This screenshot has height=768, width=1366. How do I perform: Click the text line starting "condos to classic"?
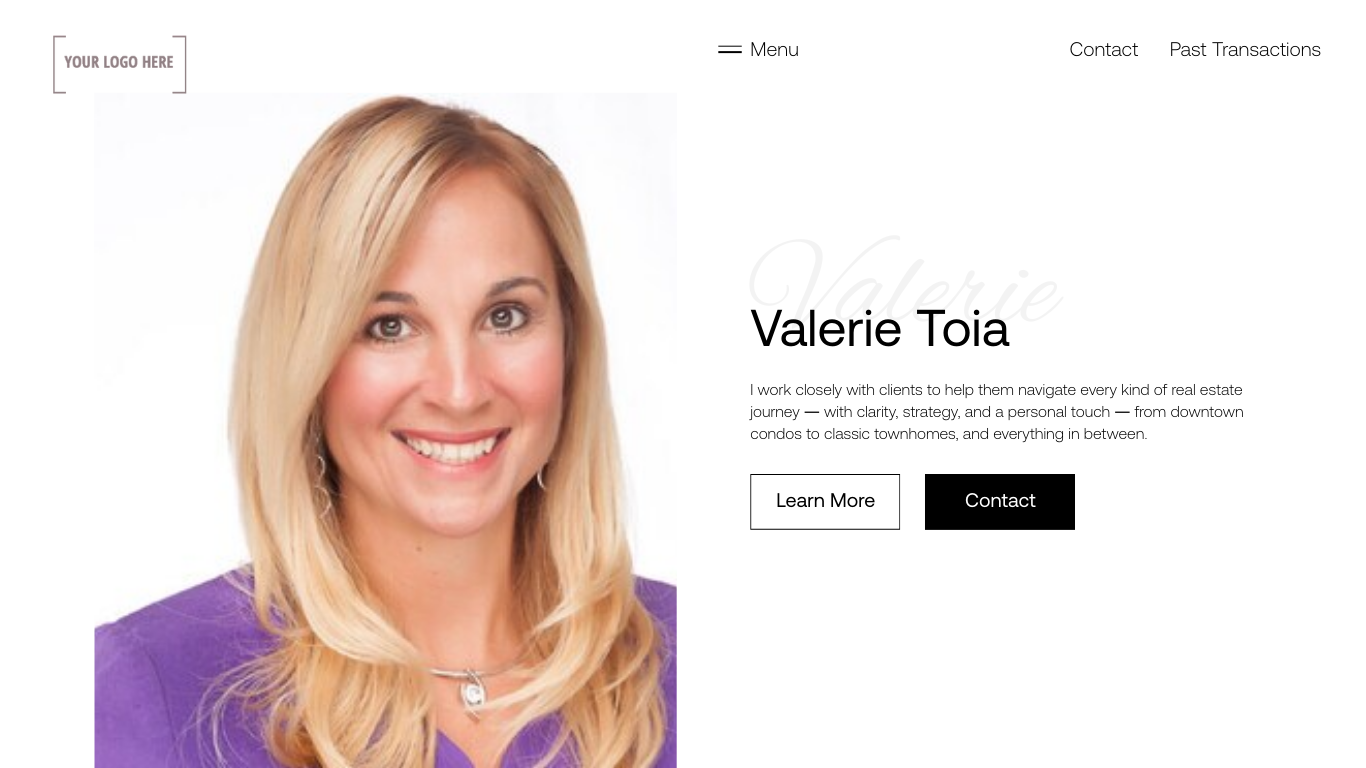948,434
